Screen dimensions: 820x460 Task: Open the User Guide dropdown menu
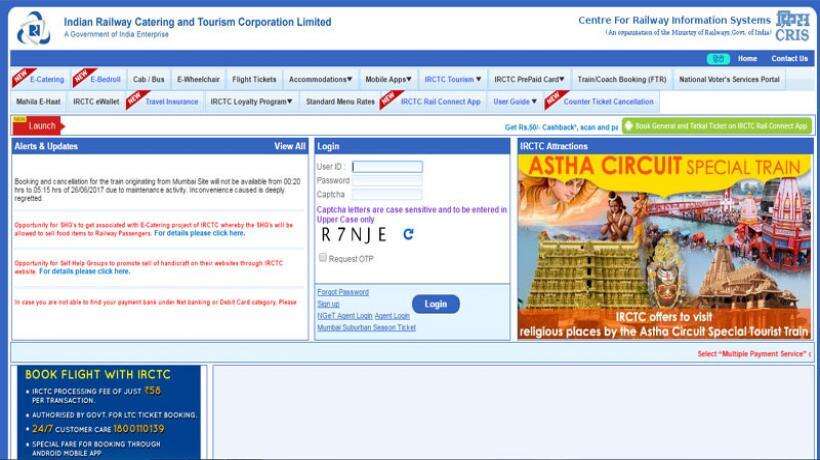click(x=515, y=101)
